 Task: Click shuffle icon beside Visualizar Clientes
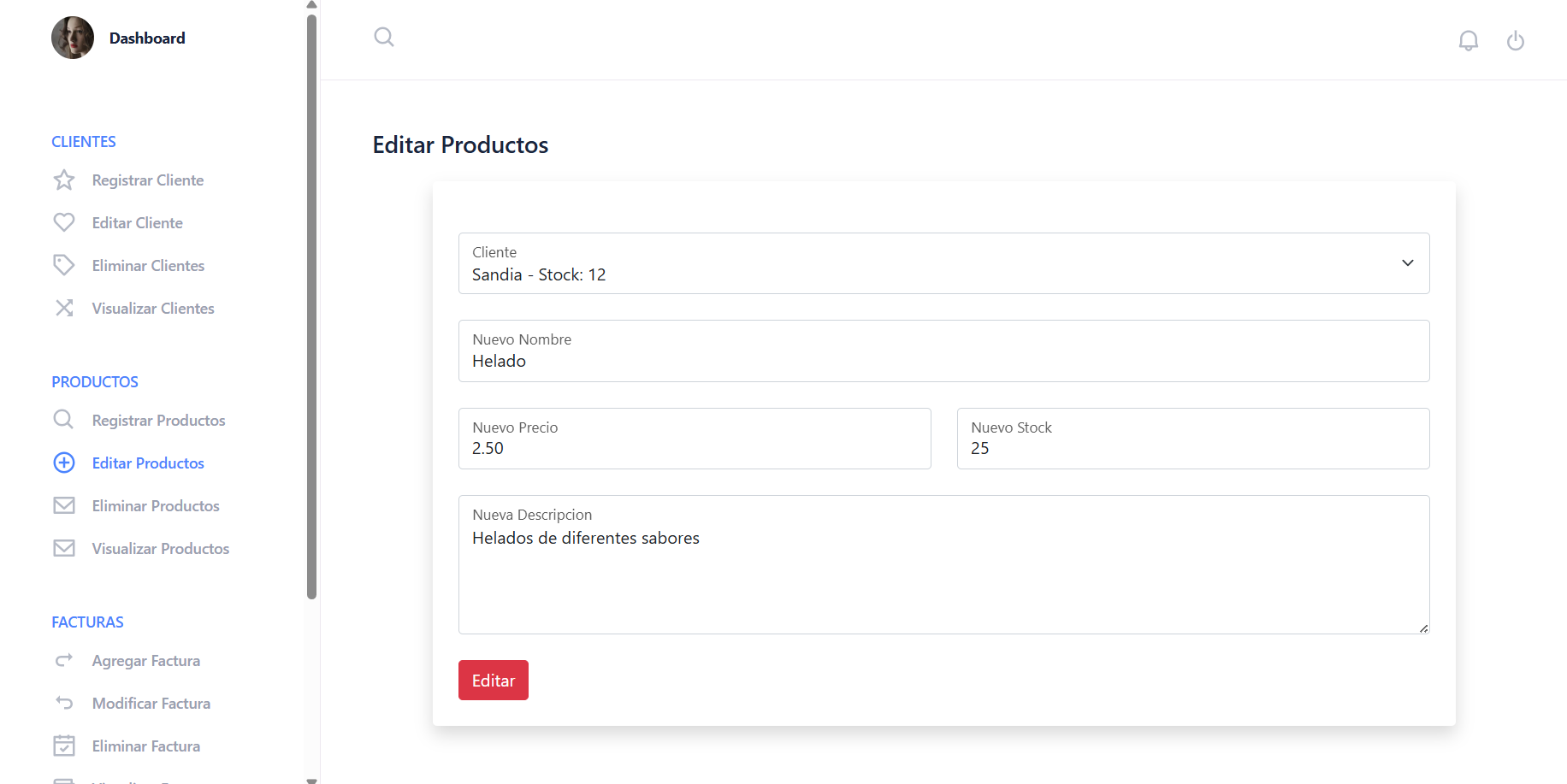(x=64, y=309)
